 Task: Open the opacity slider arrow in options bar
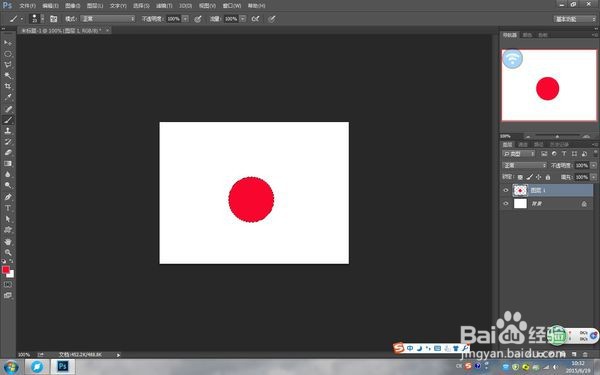pyautogui.click(x=185, y=19)
